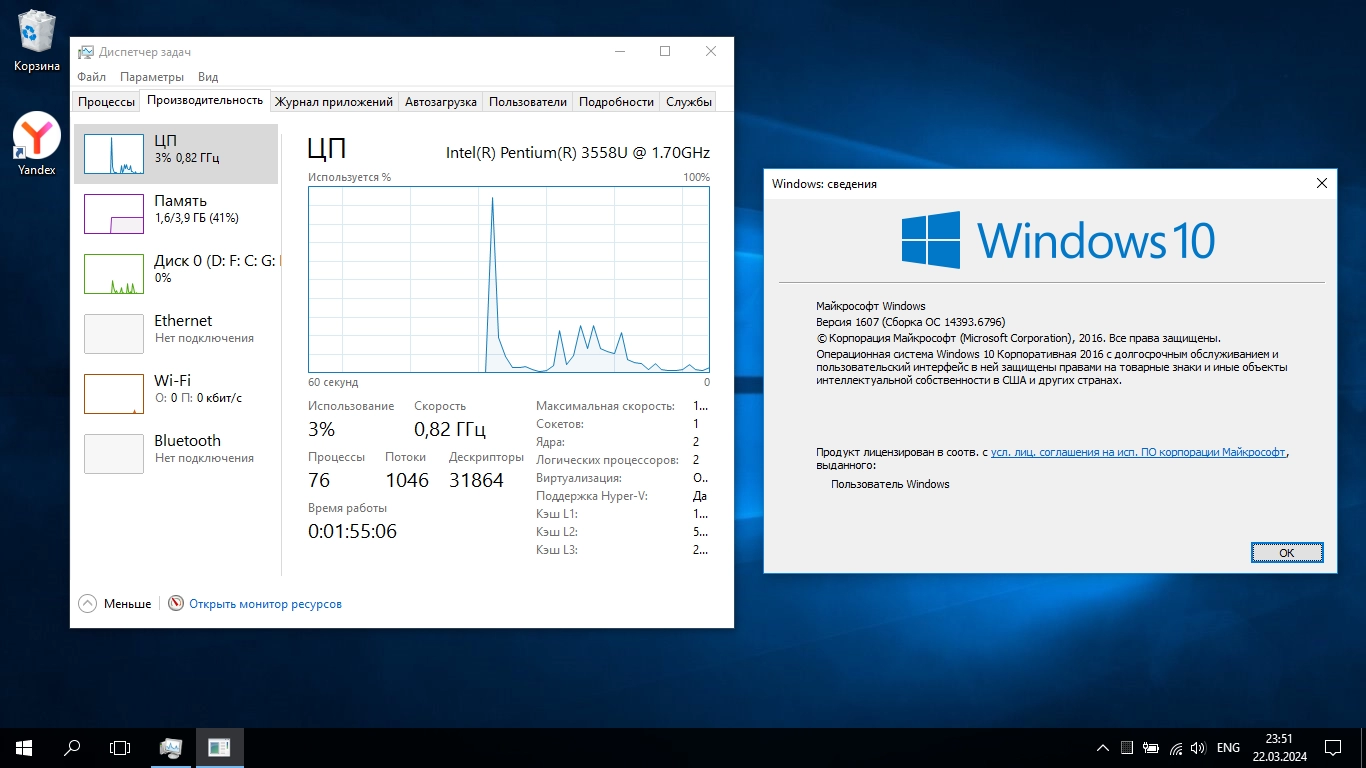The image size is (1366, 768).
Task: Open the Параметры menu
Action: [152, 77]
